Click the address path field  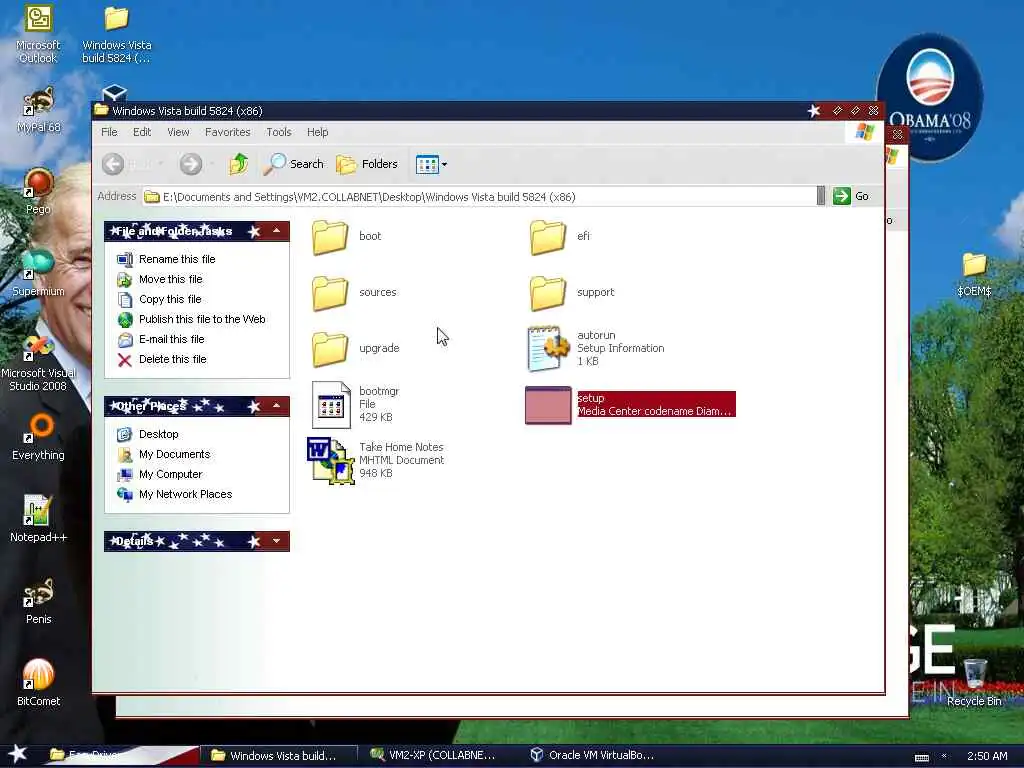[x=479, y=197]
